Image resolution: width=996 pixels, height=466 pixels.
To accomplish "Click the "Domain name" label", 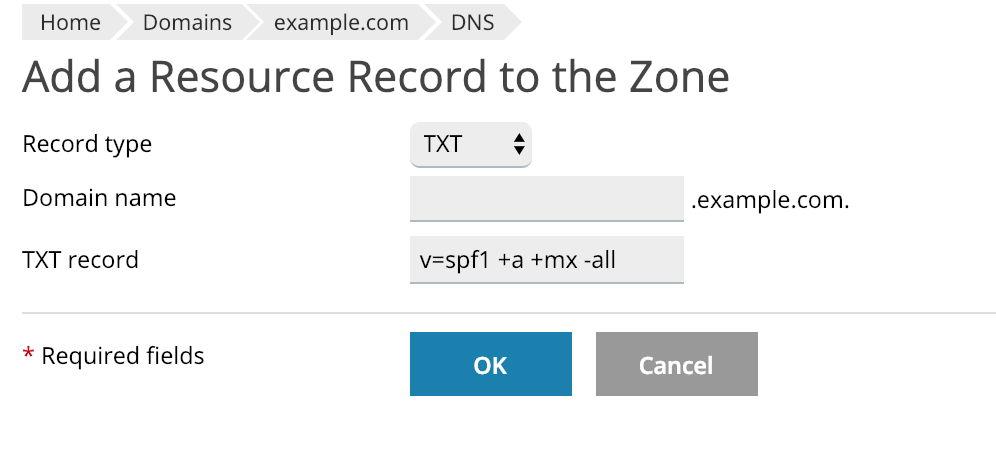I will pyautogui.click(x=99, y=198).
